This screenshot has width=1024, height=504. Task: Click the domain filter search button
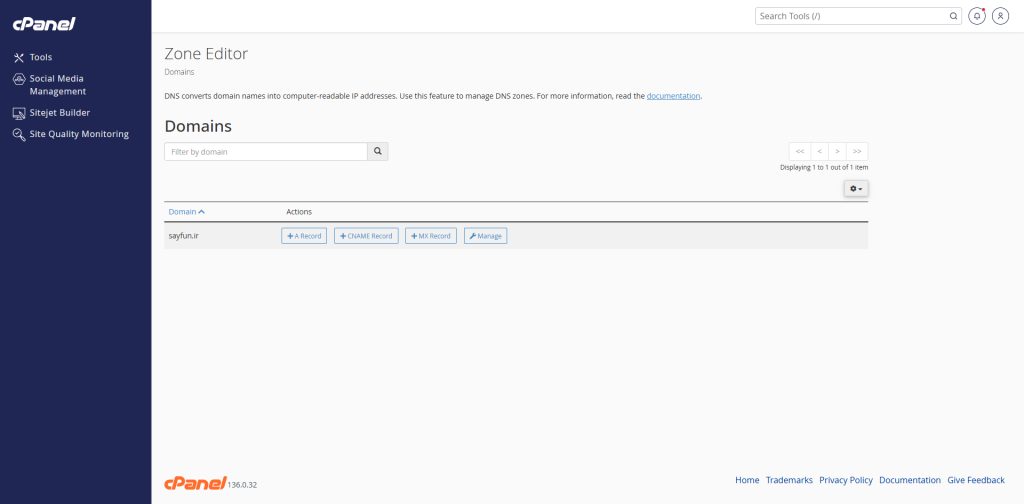[377, 151]
